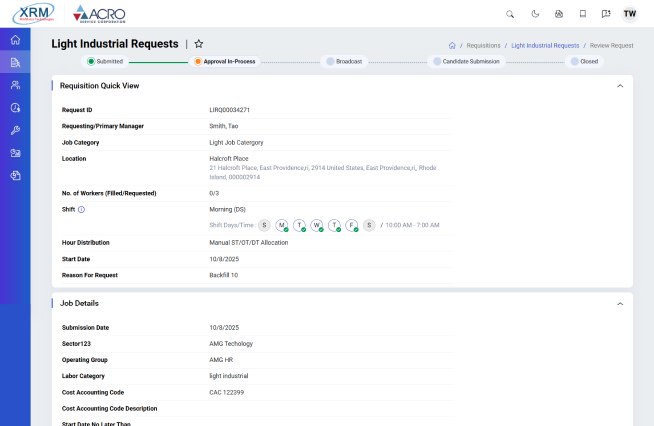Open the feedback chat icon in header
Screen dimensions: 654x426
tap(606, 14)
